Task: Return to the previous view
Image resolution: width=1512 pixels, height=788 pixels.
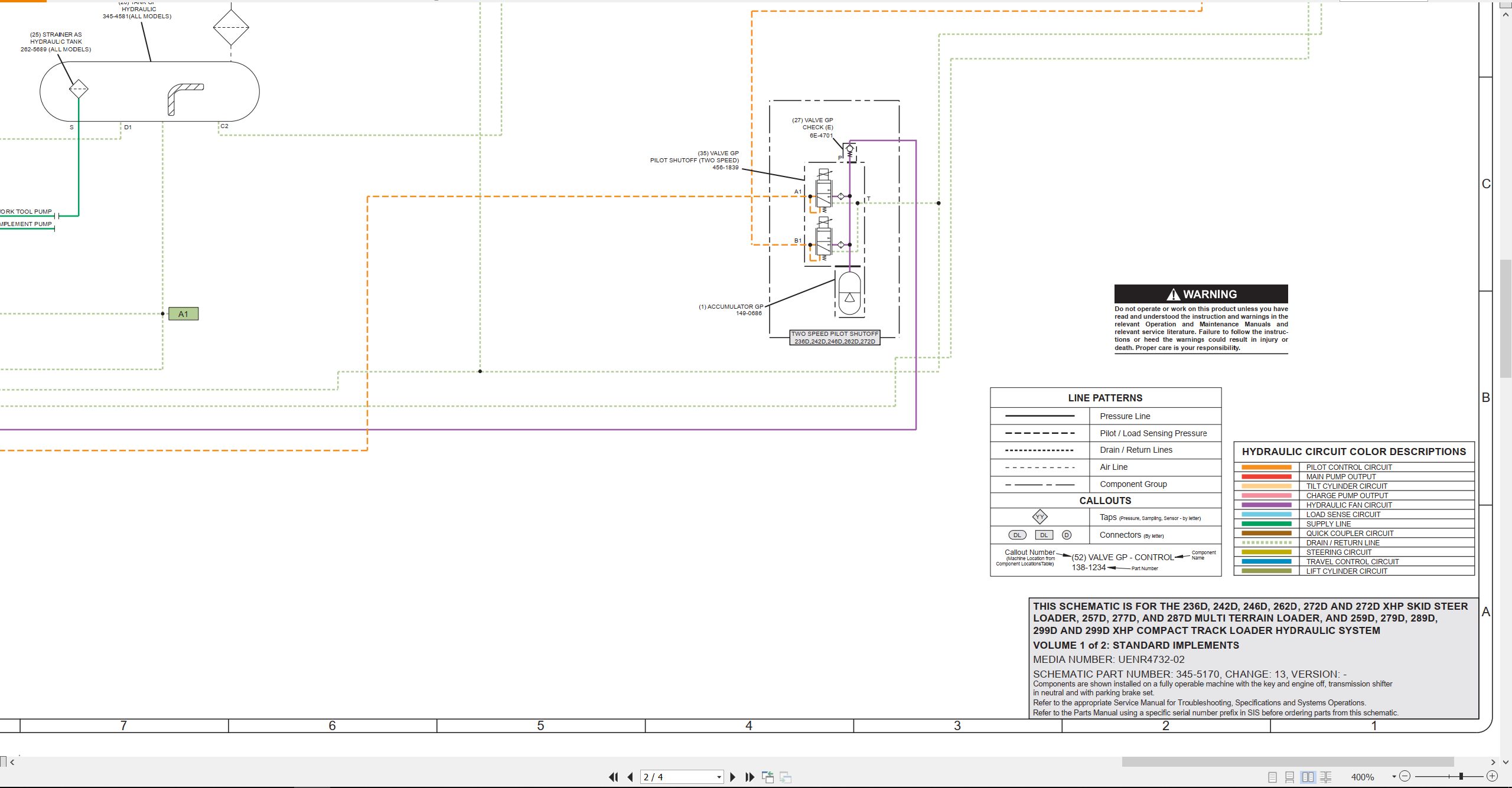Action: (x=768, y=777)
